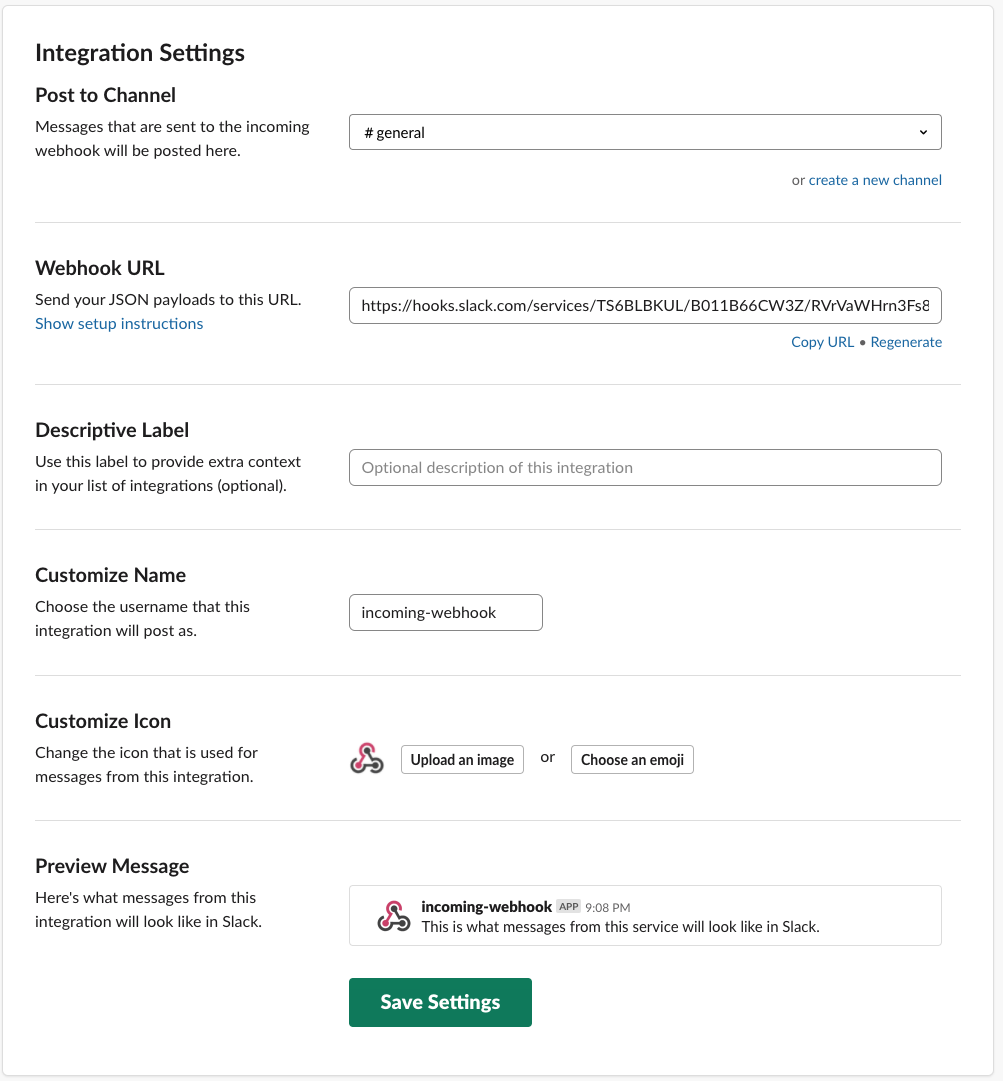Viewport: 1003px width, 1081px height.
Task: Click the Copy URL link
Action: 822,342
